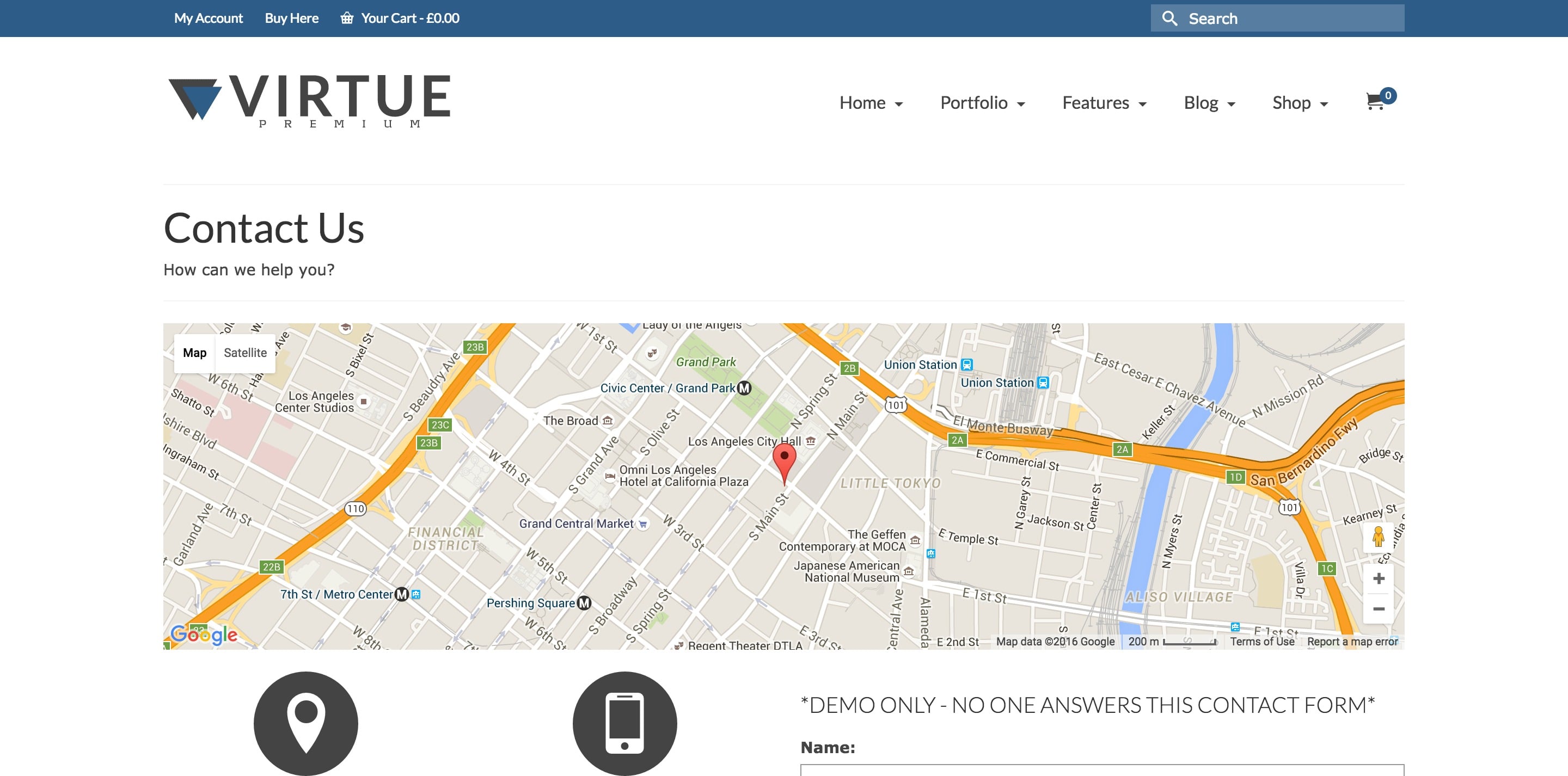Click the Report a map error link
This screenshot has height=776, width=1568.
coord(1352,642)
